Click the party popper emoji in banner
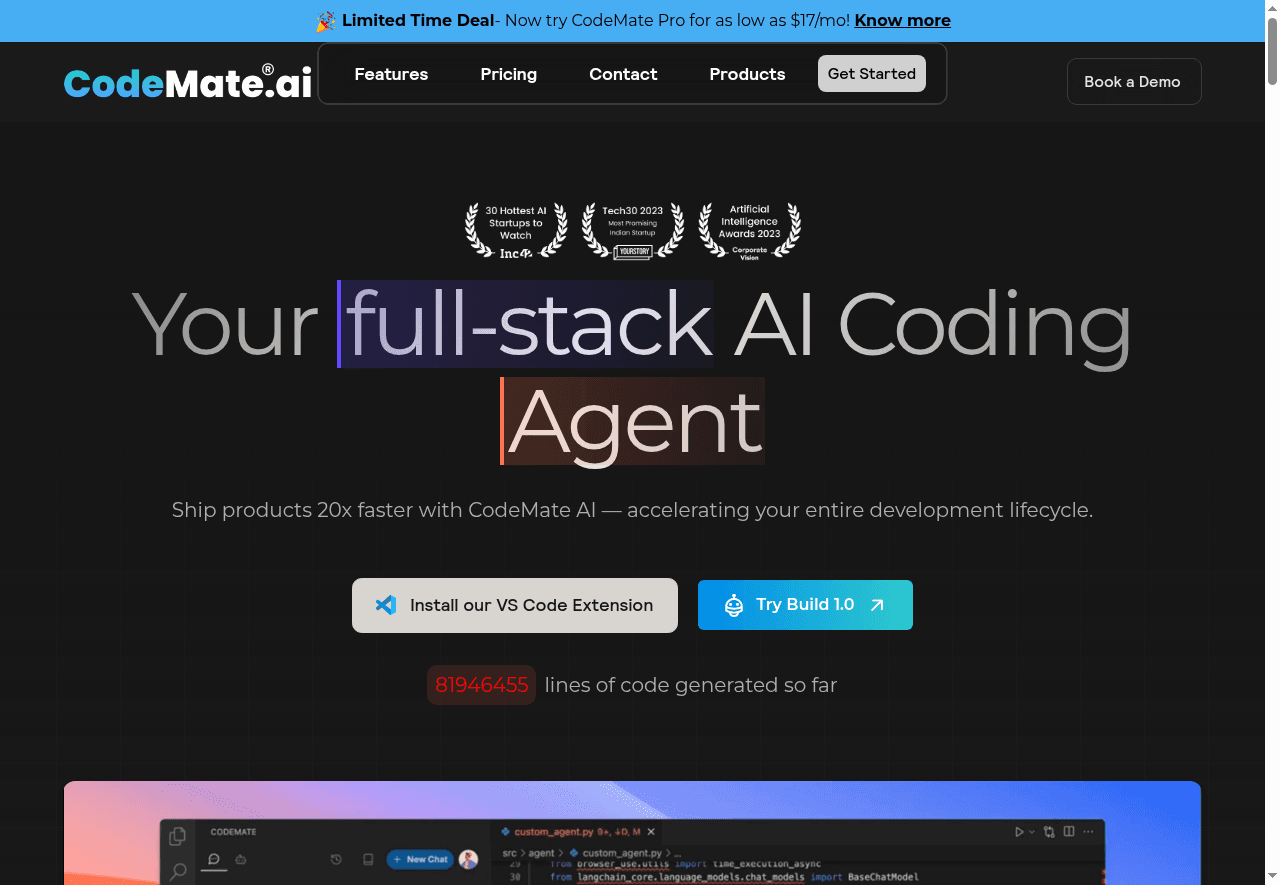Image resolution: width=1280 pixels, height=885 pixels. tap(326, 21)
